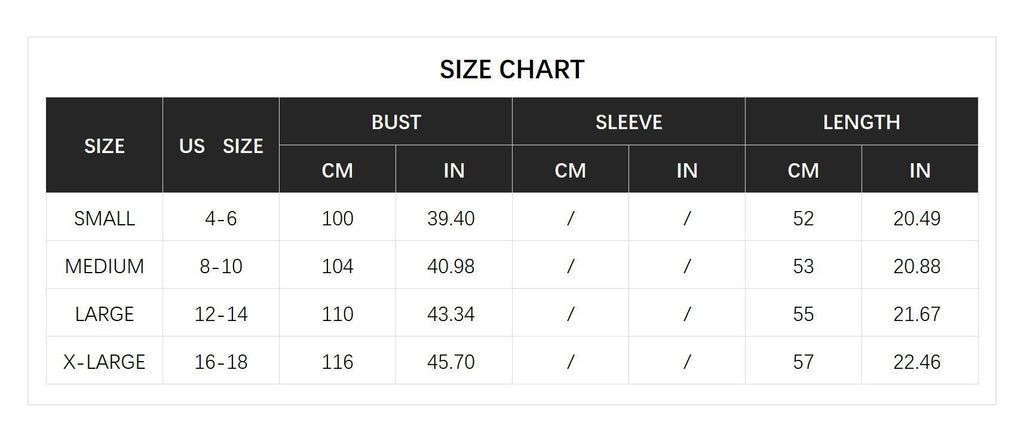
Task: Choose the X-LARGE row label
Action: pyautogui.click(x=104, y=362)
